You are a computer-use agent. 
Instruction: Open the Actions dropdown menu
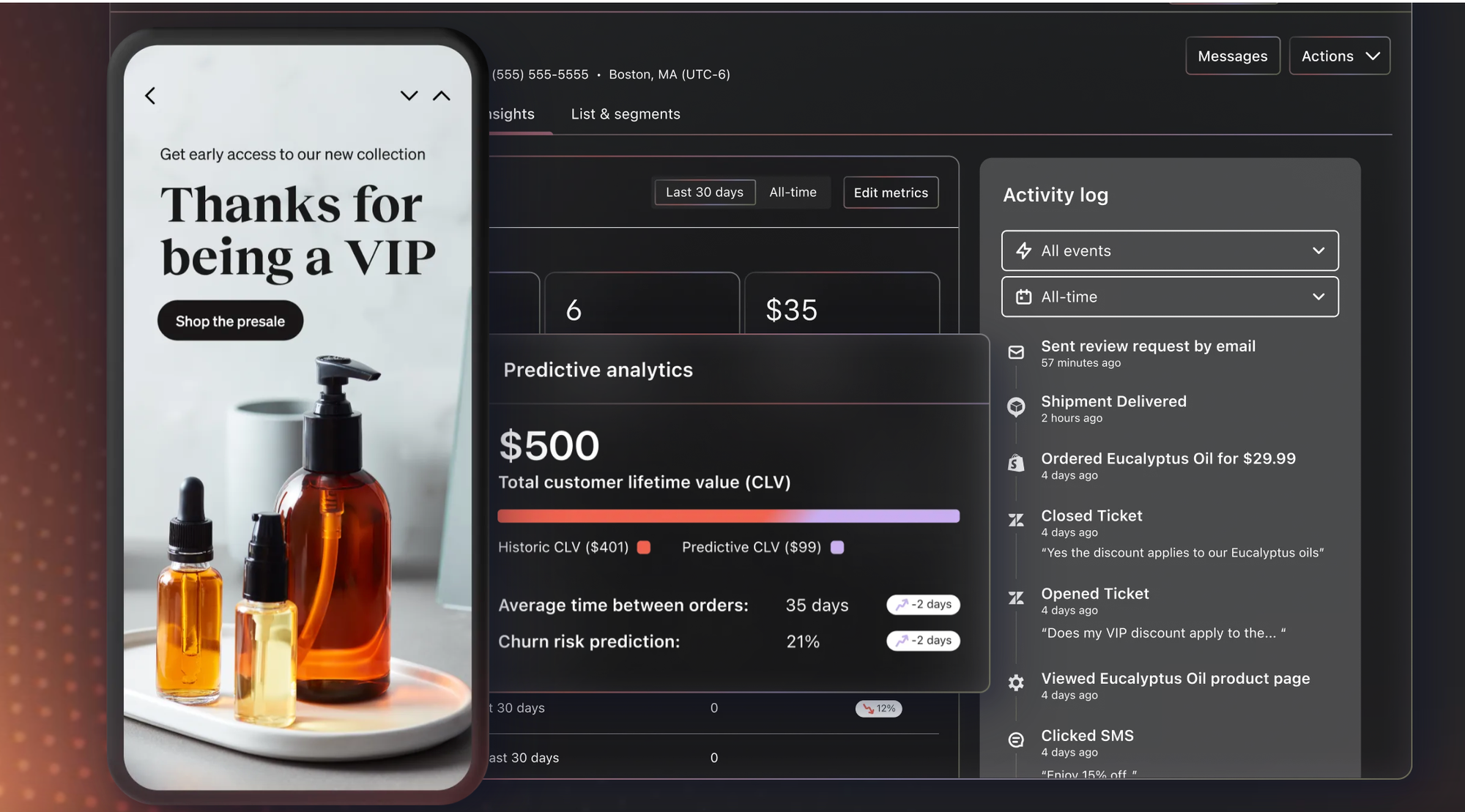tap(1340, 56)
